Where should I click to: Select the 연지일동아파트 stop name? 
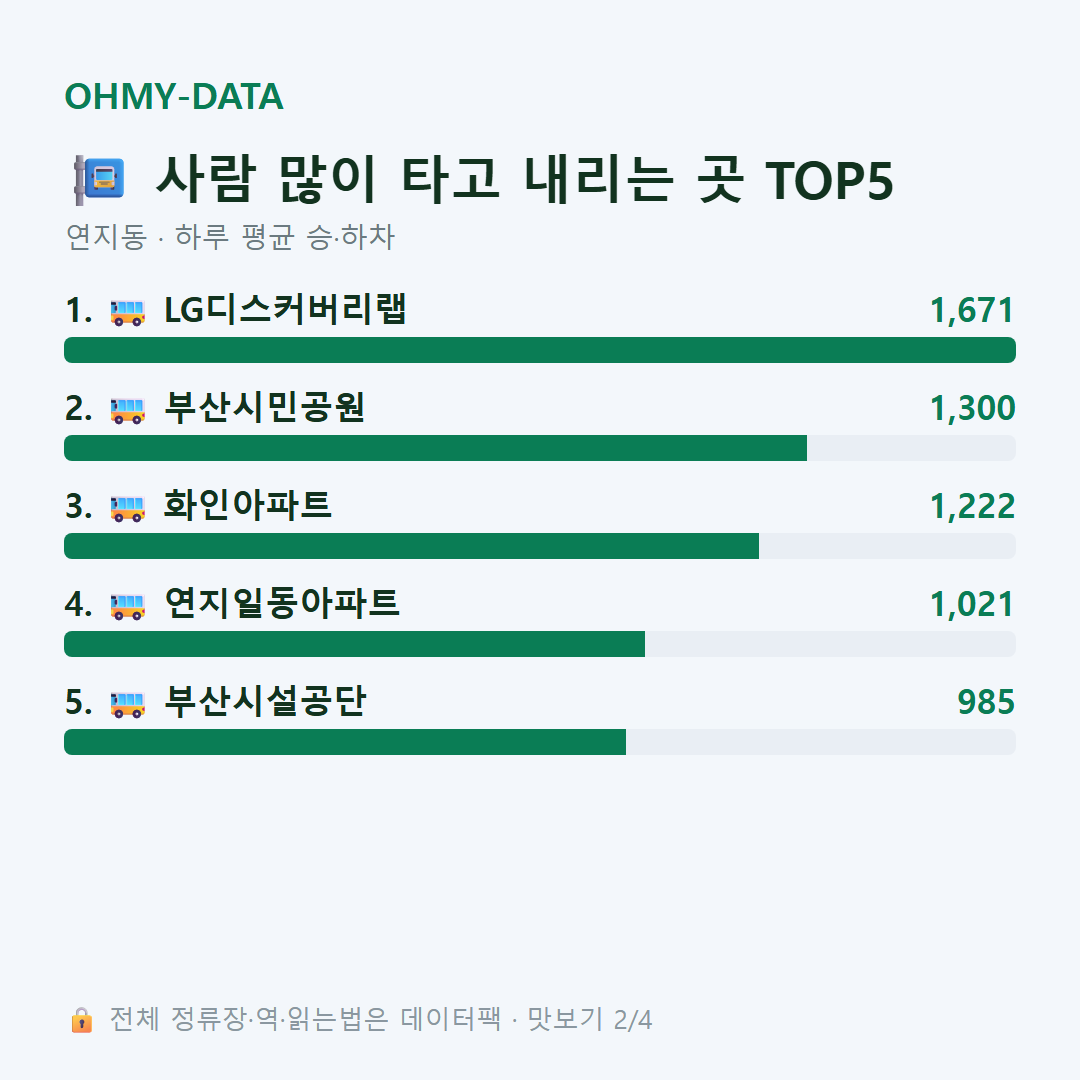(x=282, y=603)
